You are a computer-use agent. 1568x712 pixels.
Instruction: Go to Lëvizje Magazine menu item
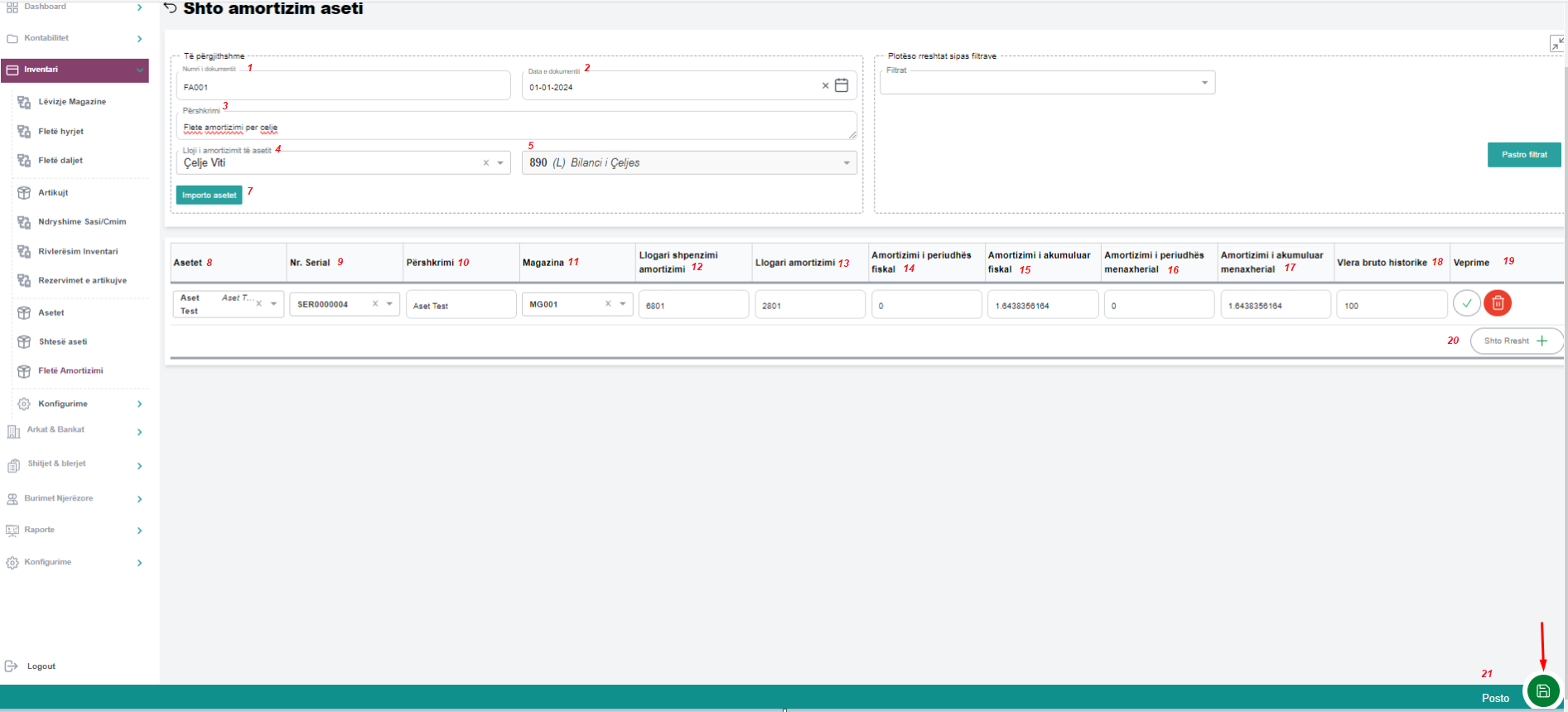pyautogui.click(x=72, y=102)
